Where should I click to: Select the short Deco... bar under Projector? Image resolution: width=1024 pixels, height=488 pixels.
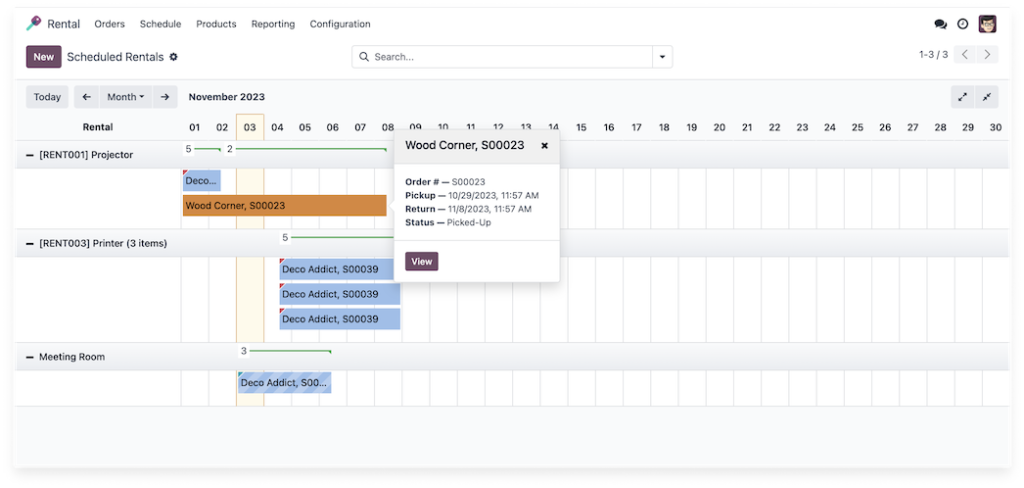point(202,180)
